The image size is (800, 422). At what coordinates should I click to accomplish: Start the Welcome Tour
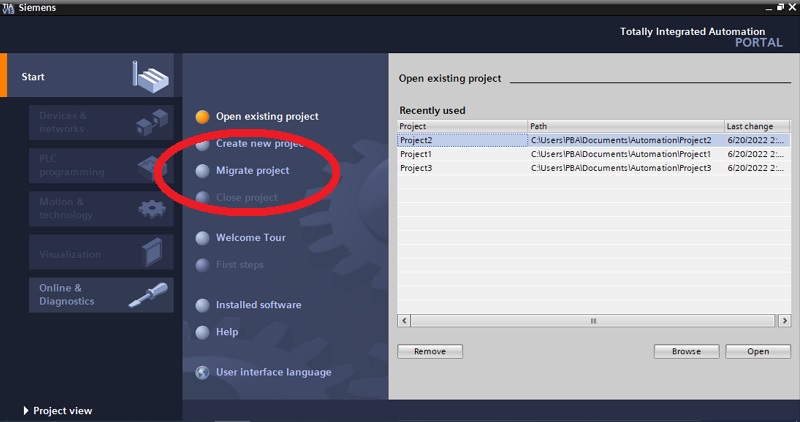click(x=251, y=237)
